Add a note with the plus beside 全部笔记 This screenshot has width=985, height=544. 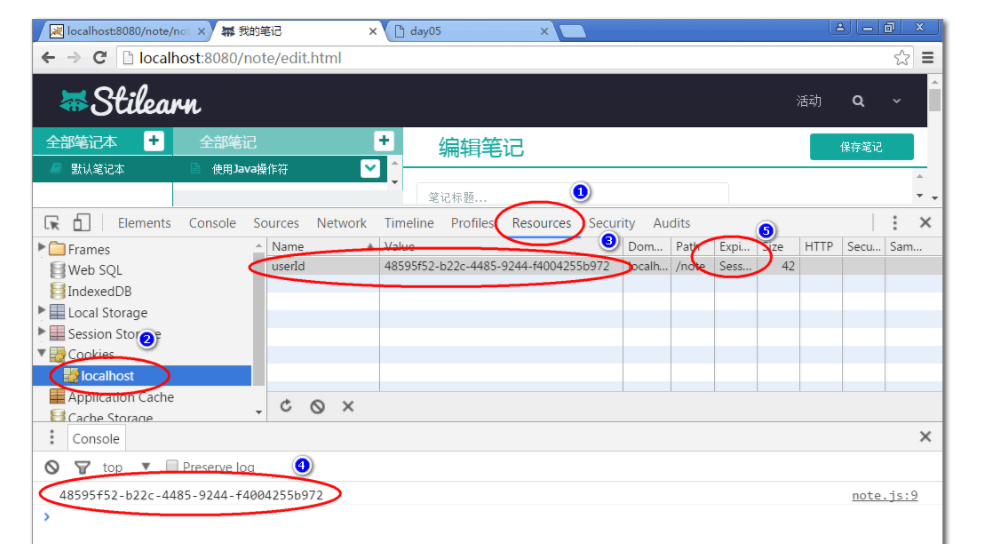point(383,141)
